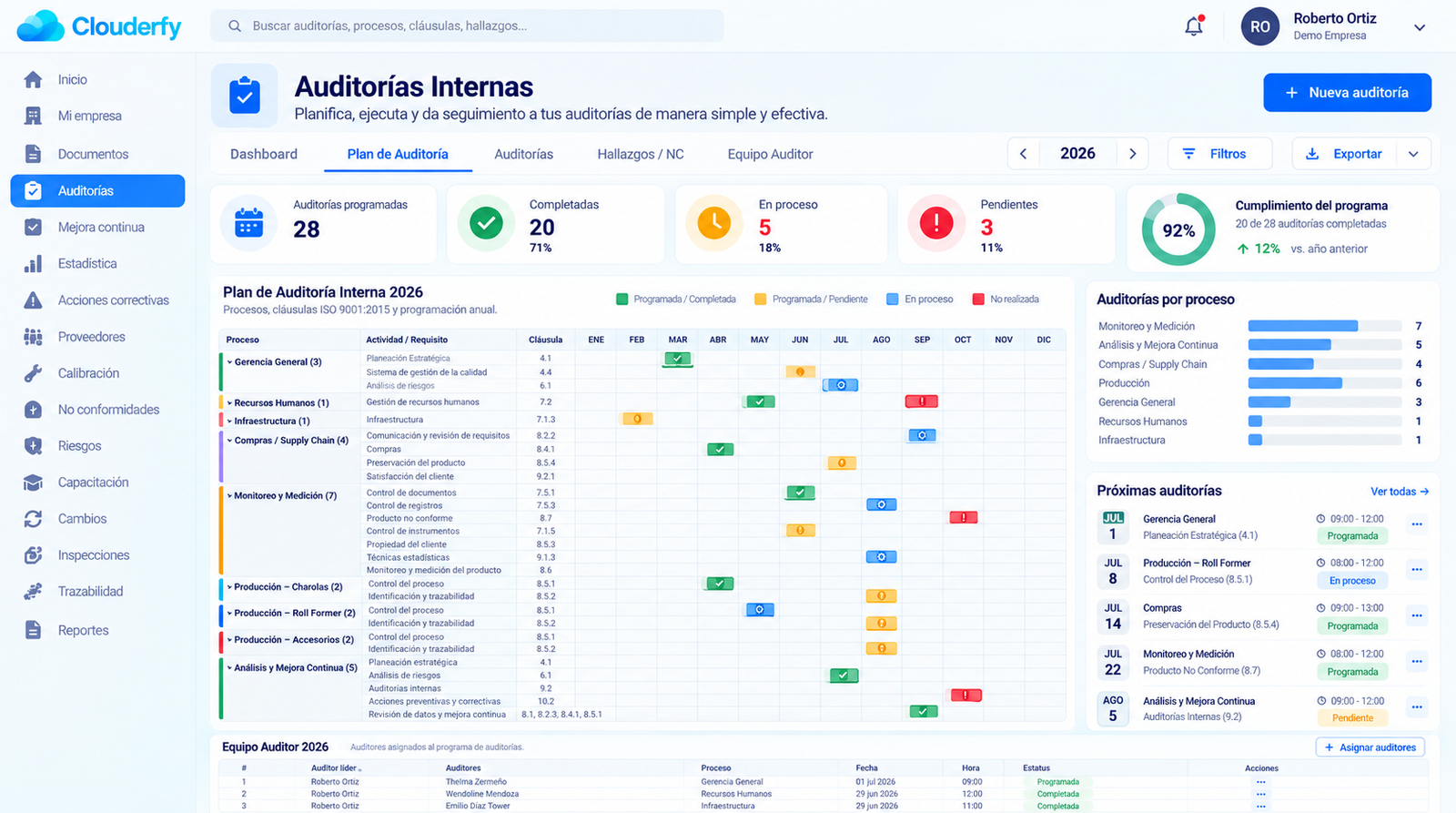The width and height of the screenshot is (1456, 813).
Task: Select Auditorías in the sidebar menu
Action: click(x=97, y=190)
